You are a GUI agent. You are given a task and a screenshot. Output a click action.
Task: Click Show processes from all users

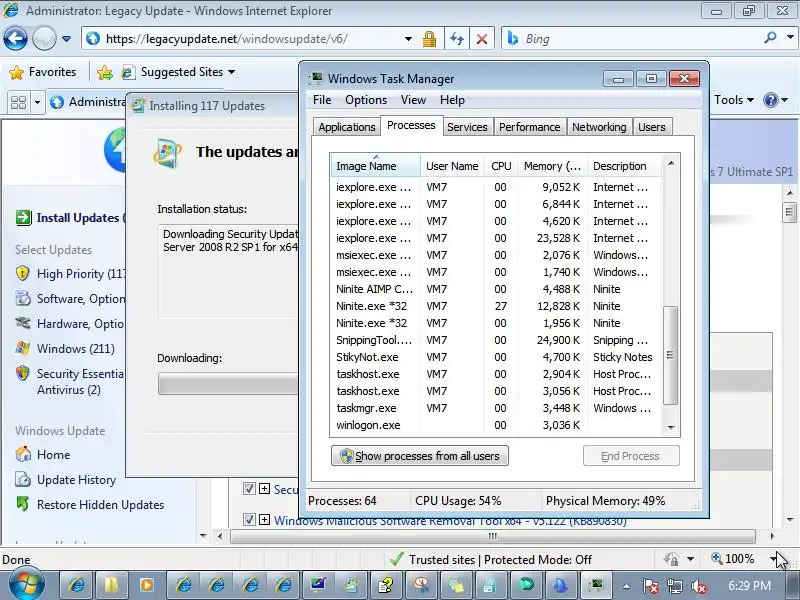pos(419,456)
